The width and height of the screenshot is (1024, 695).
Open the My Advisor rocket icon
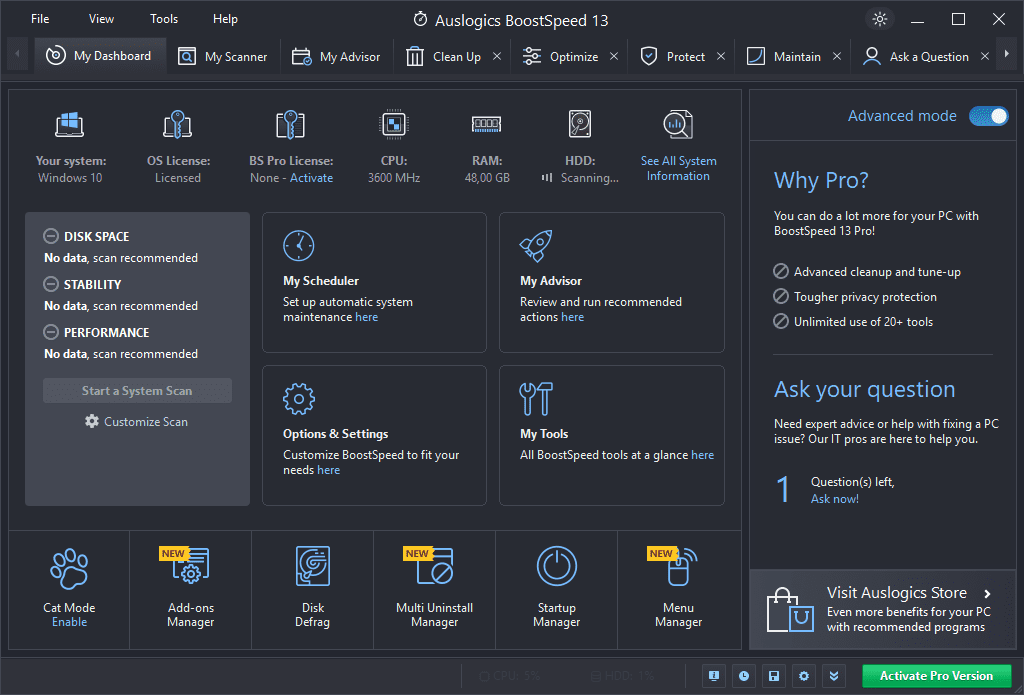536,246
